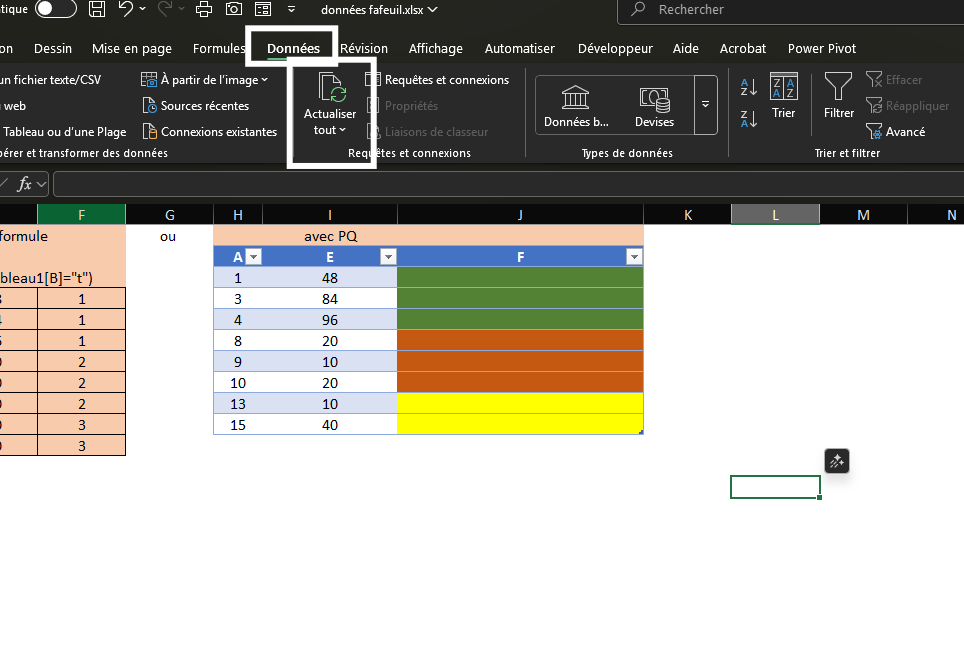
Task: Save the workbook with the floppy disk icon
Action: pyautogui.click(x=97, y=10)
